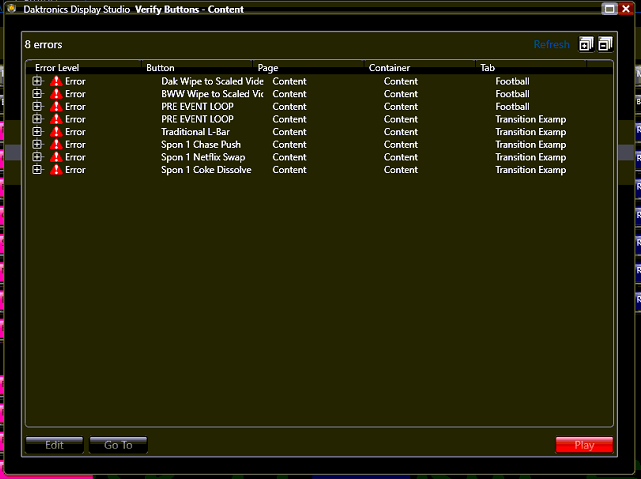This screenshot has height=479, width=641.
Task: Click the error icon for BWW Wipe row
Action: (x=56, y=94)
